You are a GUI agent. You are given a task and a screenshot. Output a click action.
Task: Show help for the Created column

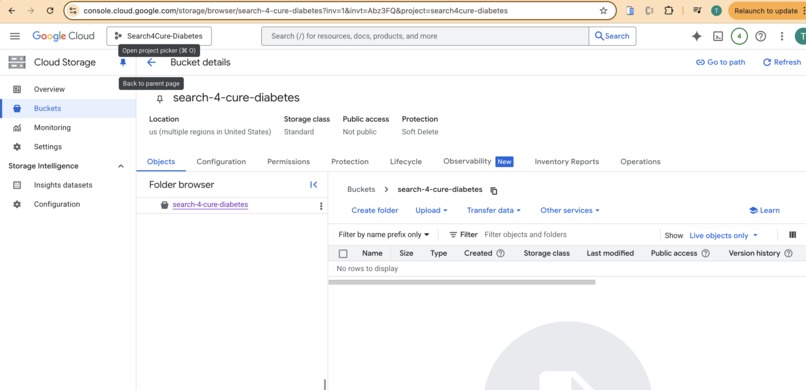coord(500,253)
